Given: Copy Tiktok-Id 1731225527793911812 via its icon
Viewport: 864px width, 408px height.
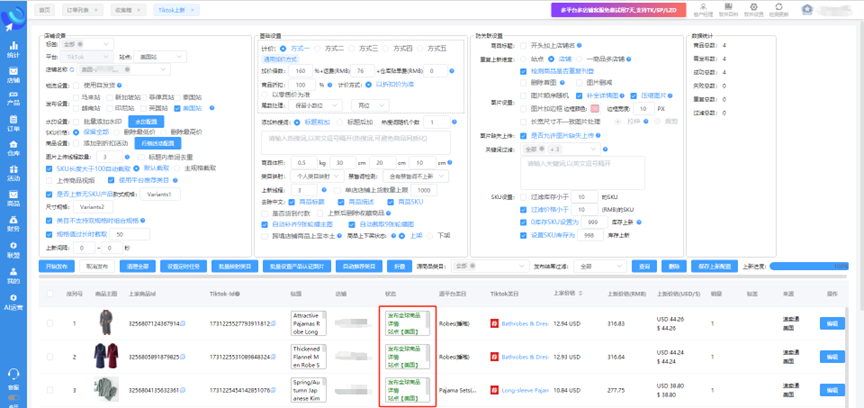Looking at the screenshot, I should [273, 323].
